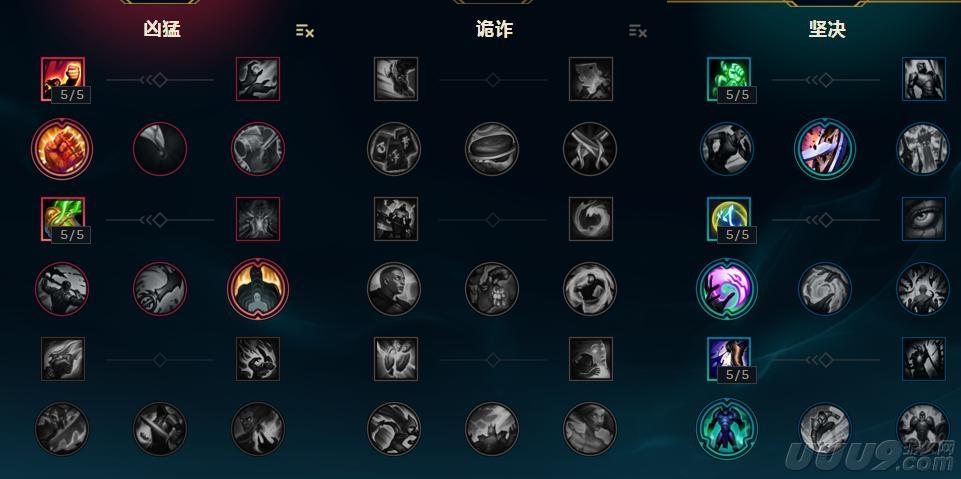961x479 pixels.
Task: Click the blade slash mastery selected in 坚决
Action: point(824,149)
